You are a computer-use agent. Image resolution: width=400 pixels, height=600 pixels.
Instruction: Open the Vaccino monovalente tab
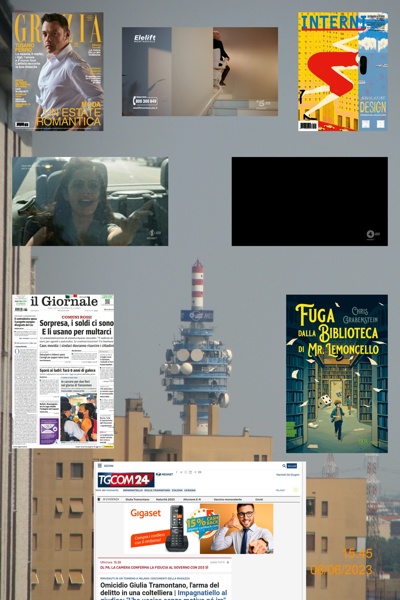point(227,499)
